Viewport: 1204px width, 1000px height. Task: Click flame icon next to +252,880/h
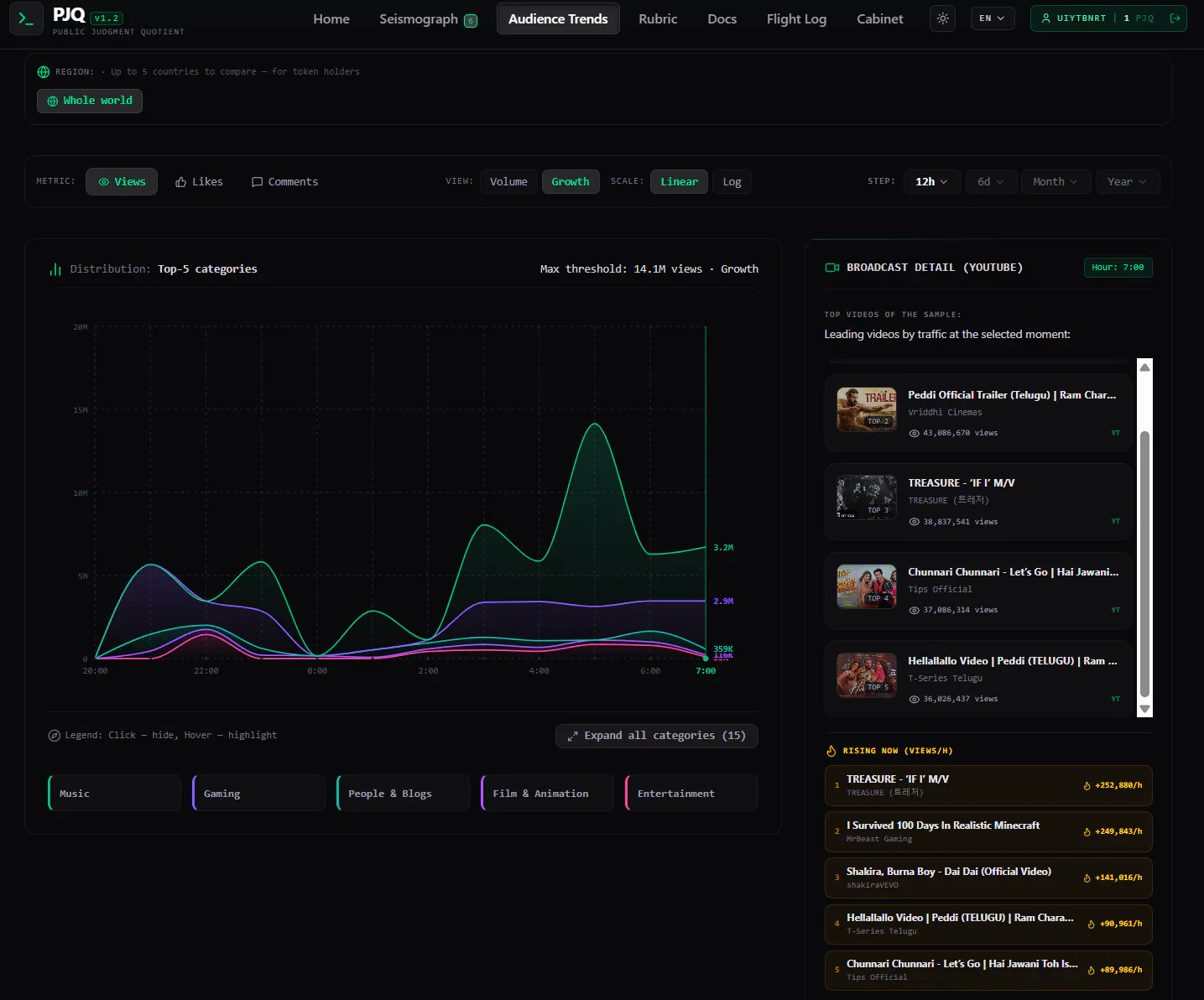(1087, 786)
